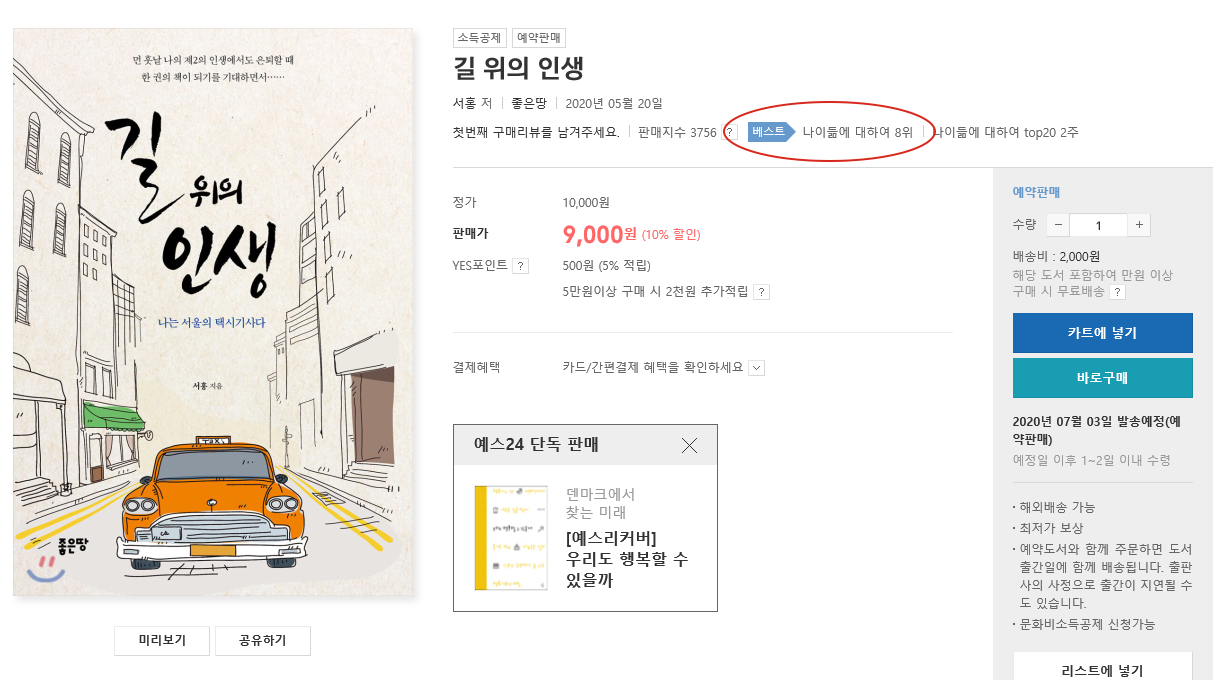The height and width of the screenshot is (680, 1231).
Task: Open the 나이듦에 대하여 8위 ranking link
Action: (858, 132)
